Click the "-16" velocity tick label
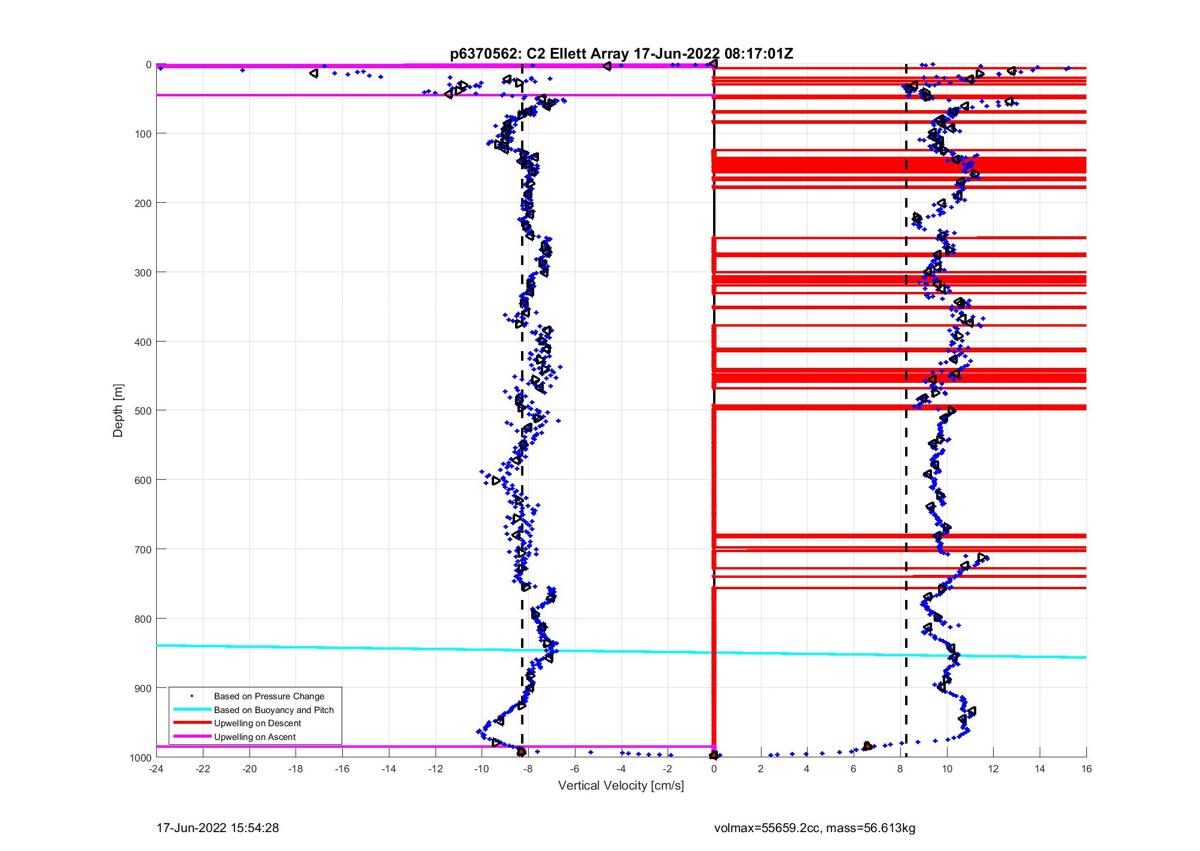1200x851 pixels. [x=342, y=769]
